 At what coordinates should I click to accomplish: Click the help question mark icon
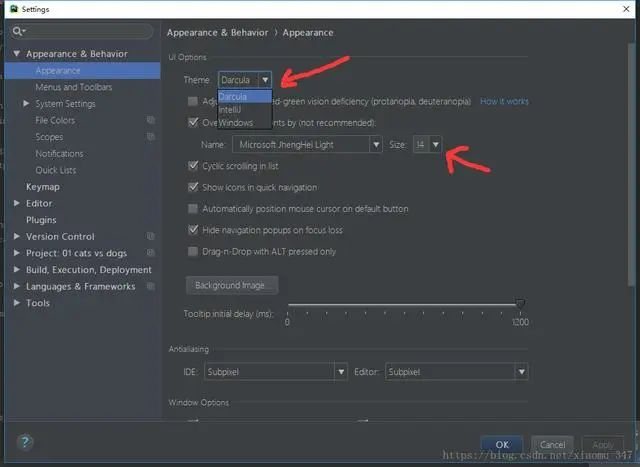click(x=25, y=441)
